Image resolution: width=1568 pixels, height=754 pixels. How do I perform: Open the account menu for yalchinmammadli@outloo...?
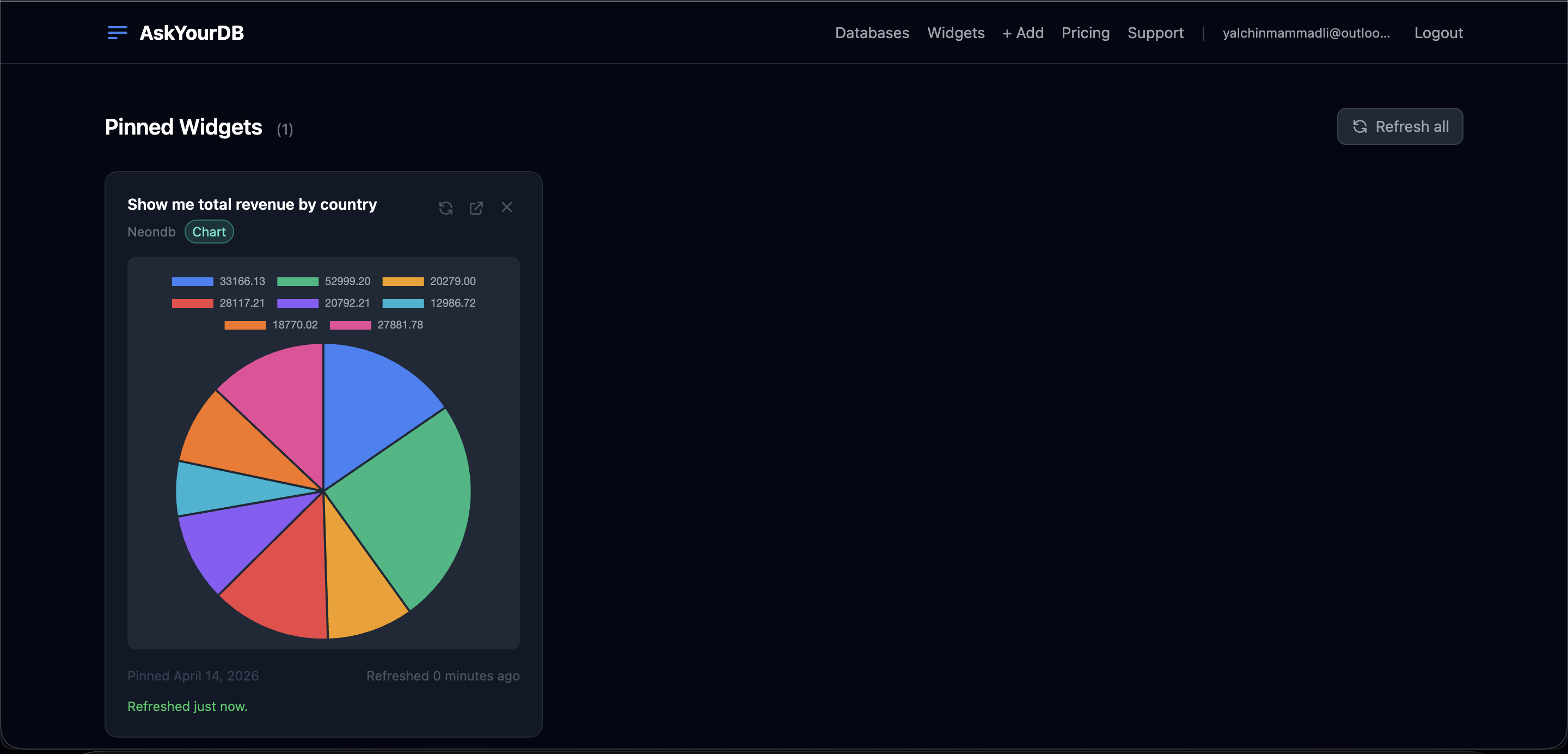click(1306, 33)
